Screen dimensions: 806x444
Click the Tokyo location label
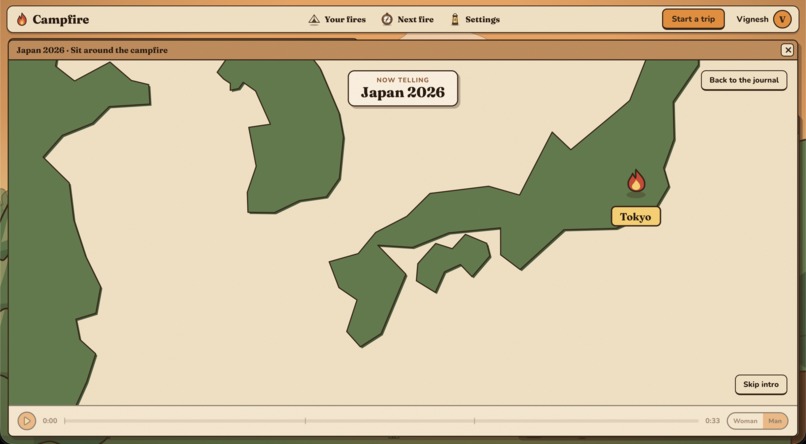(635, 216)
